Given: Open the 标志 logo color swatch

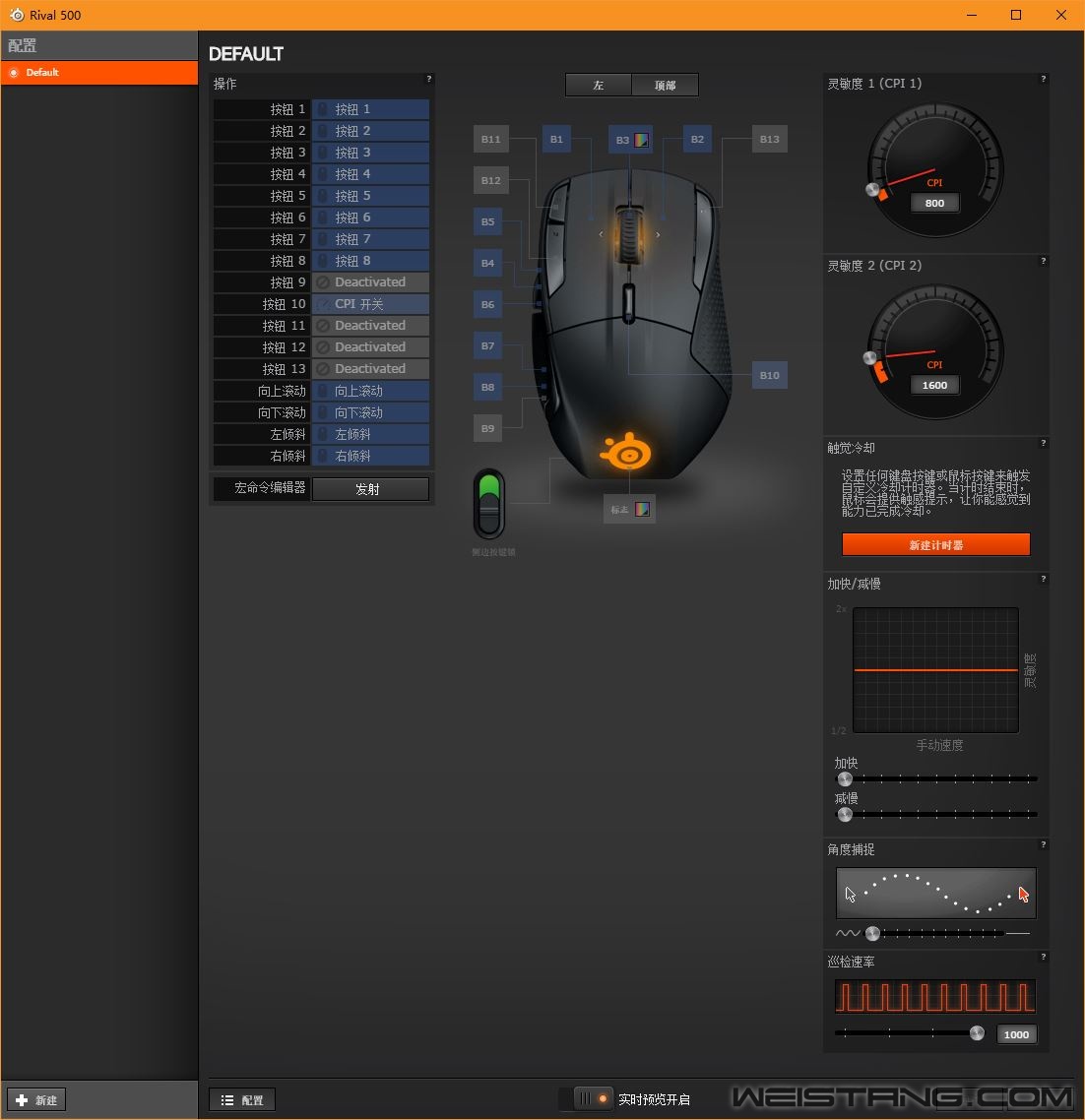Looking at the screenshot, I should coord(643,509).
